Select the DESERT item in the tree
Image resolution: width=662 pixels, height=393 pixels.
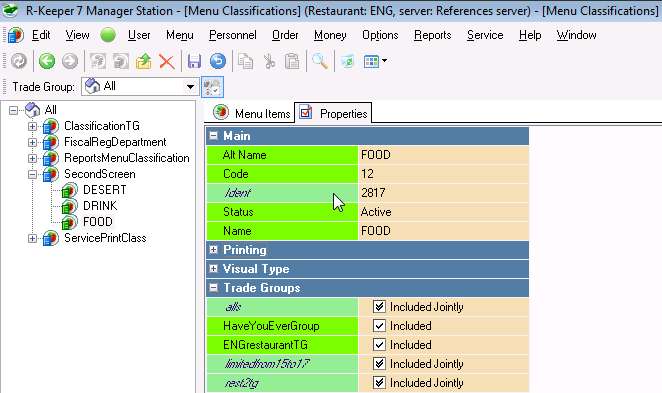[105, 190]
